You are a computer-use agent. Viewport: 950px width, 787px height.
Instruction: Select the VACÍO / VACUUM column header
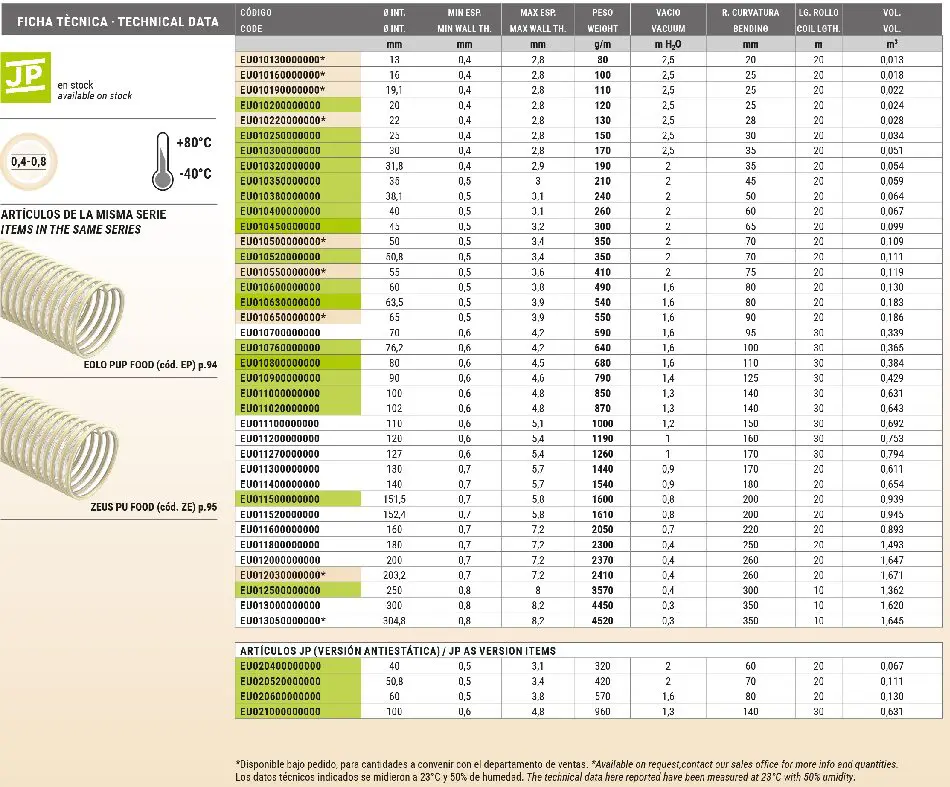[669, 20]
